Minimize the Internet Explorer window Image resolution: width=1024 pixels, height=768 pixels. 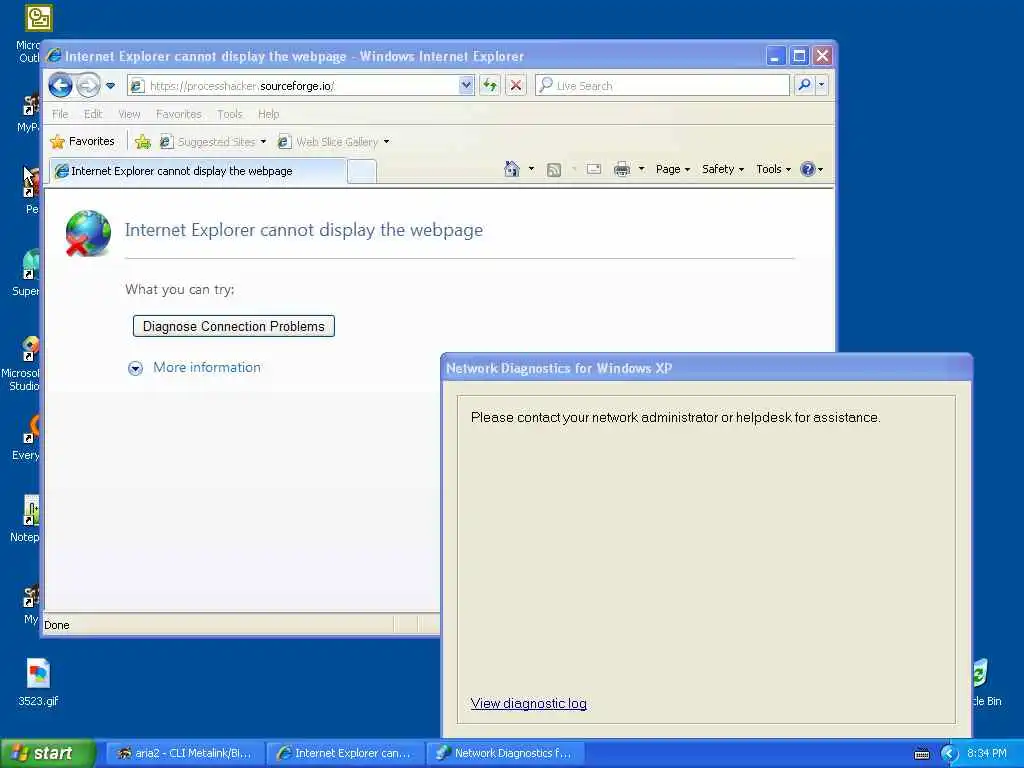pyautogui.click(x=775, y=56)
